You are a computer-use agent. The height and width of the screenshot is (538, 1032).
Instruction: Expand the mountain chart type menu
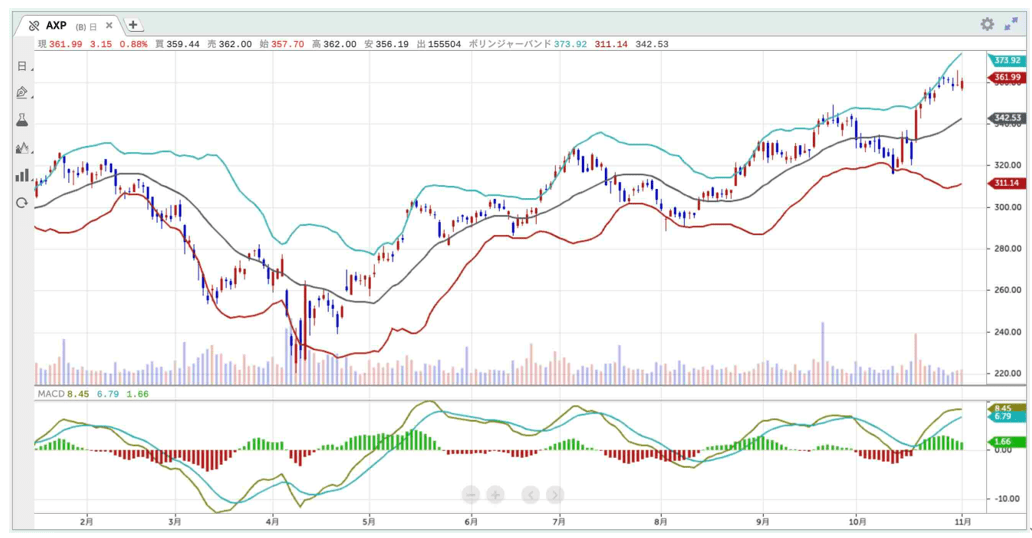click(22, 148)
